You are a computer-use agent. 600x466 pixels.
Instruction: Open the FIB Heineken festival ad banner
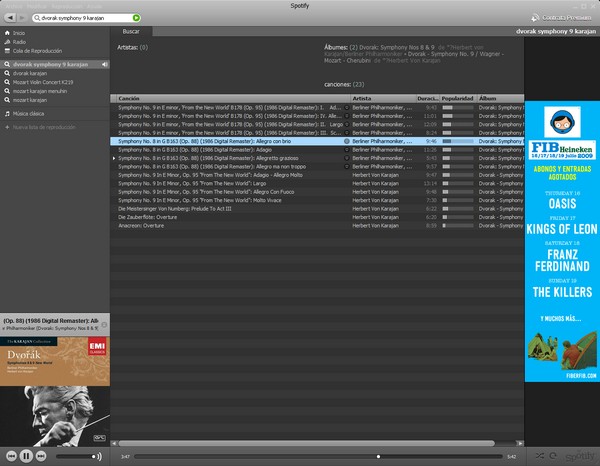562,241
